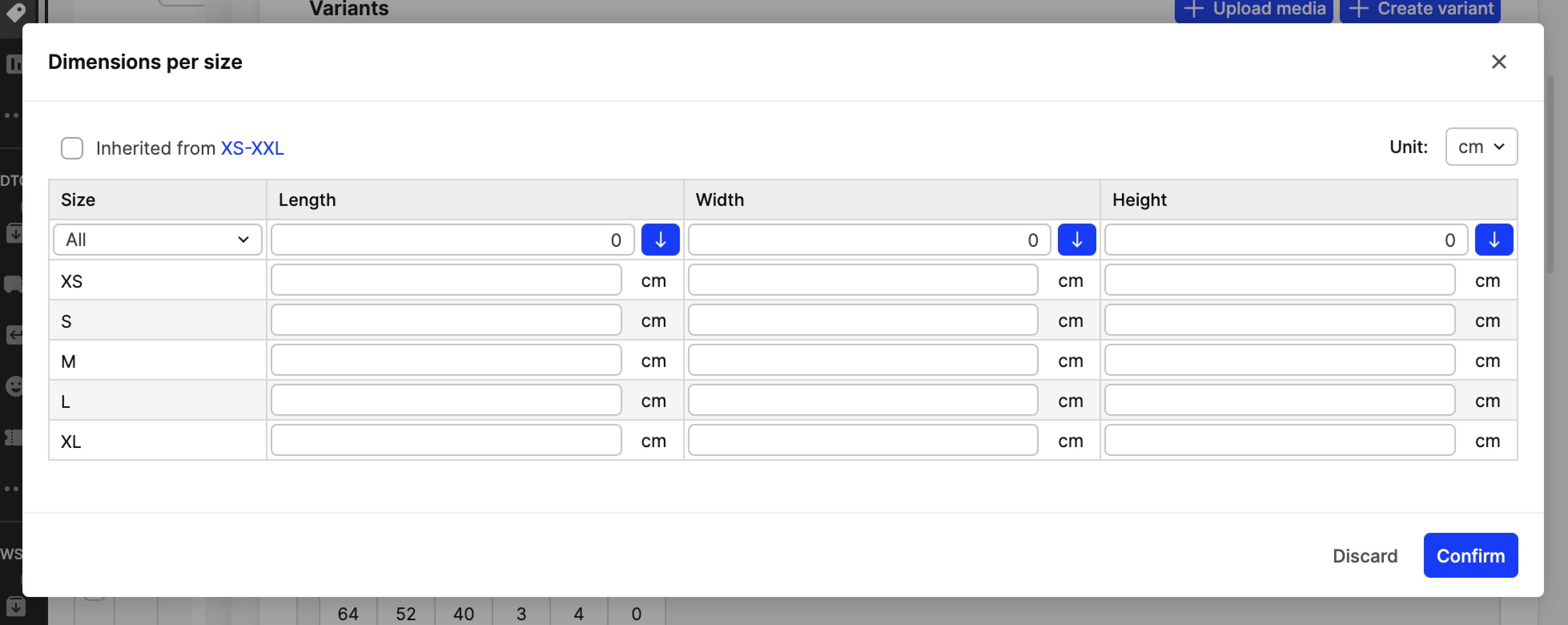1568x625 pixels.
Task: Click the truck icon in sidebar
Action: pos(13,284)
